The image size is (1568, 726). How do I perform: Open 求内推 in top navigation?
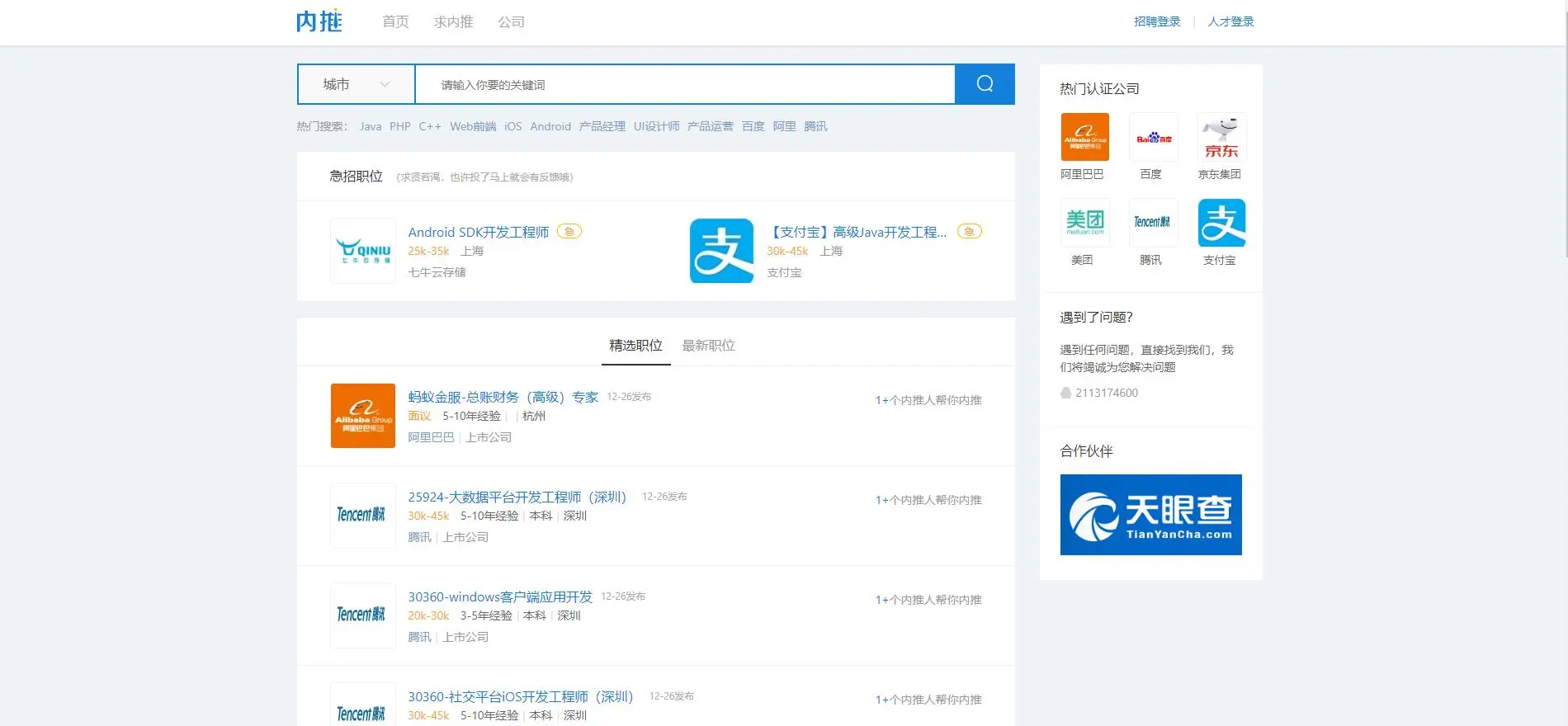point(454,21)
